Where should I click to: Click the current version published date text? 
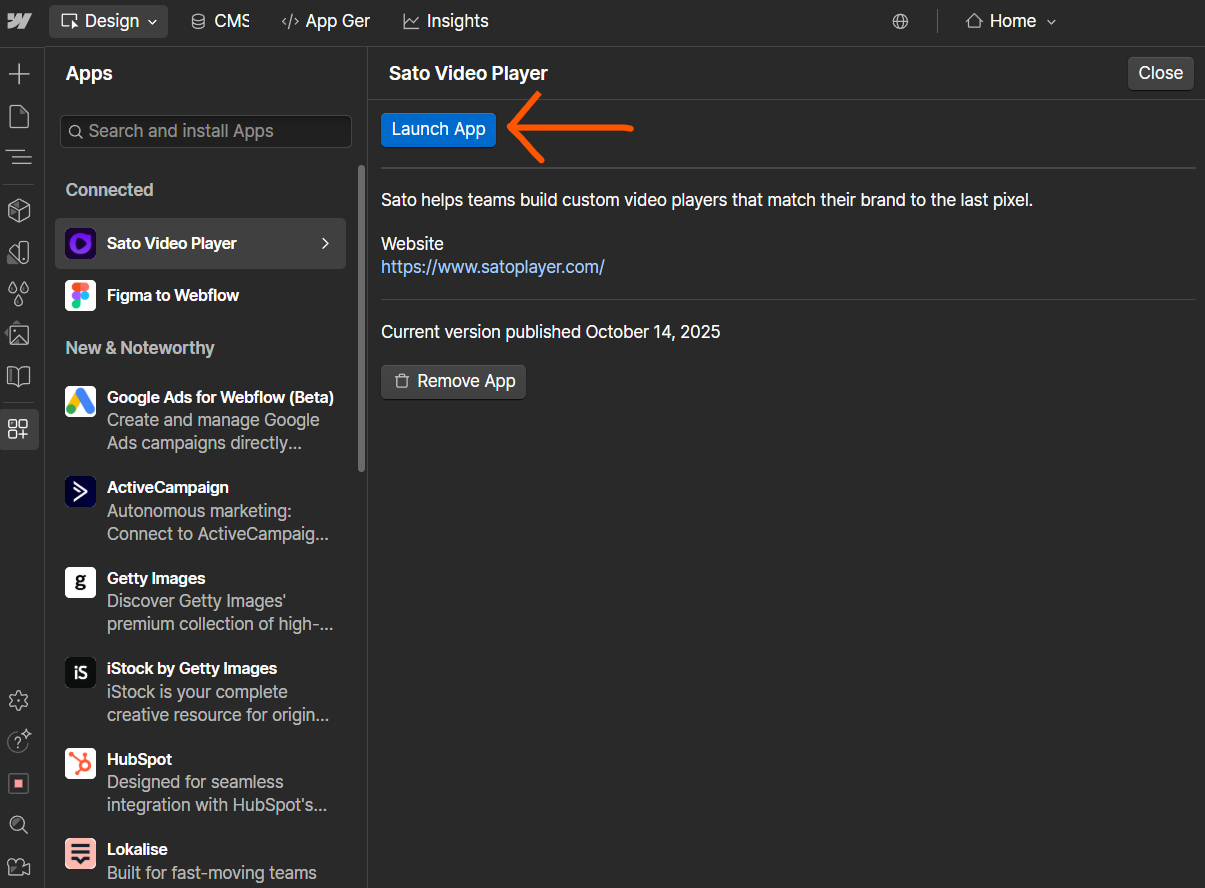coord(550,331)
